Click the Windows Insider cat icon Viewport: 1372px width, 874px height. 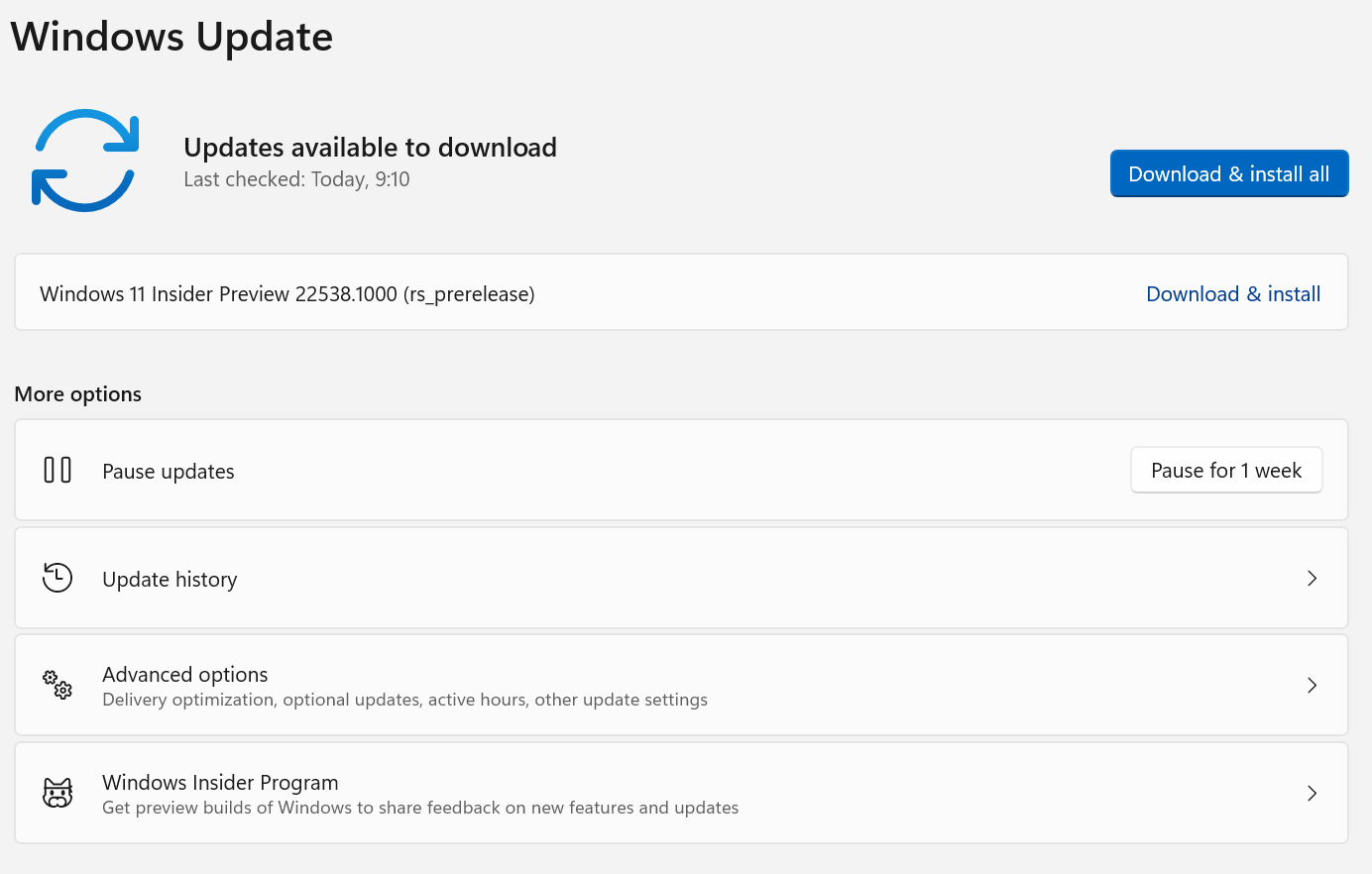57,793
